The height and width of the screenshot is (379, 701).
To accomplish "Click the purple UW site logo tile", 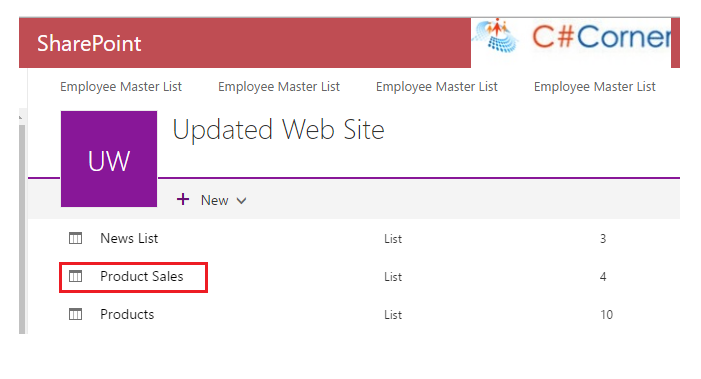I will 109,159.
